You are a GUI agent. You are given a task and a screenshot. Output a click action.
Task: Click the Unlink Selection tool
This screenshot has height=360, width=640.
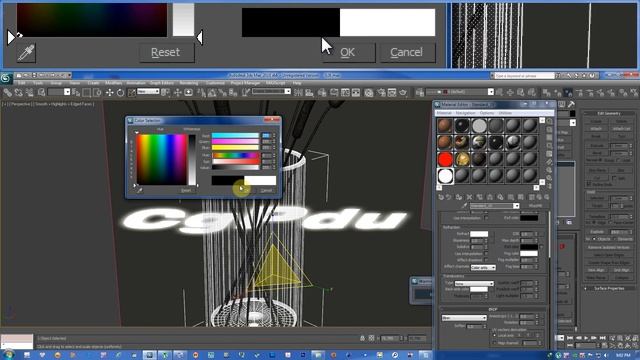(19, 93)
